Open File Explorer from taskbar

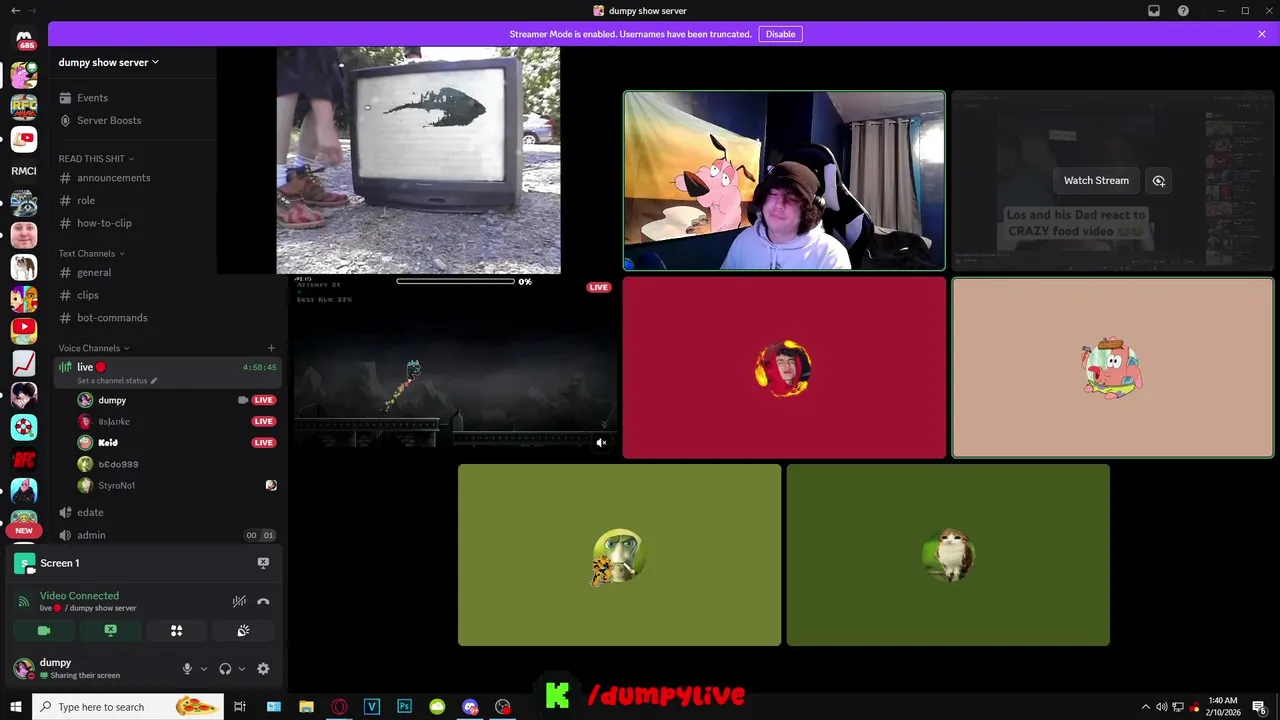click(306, 707)
